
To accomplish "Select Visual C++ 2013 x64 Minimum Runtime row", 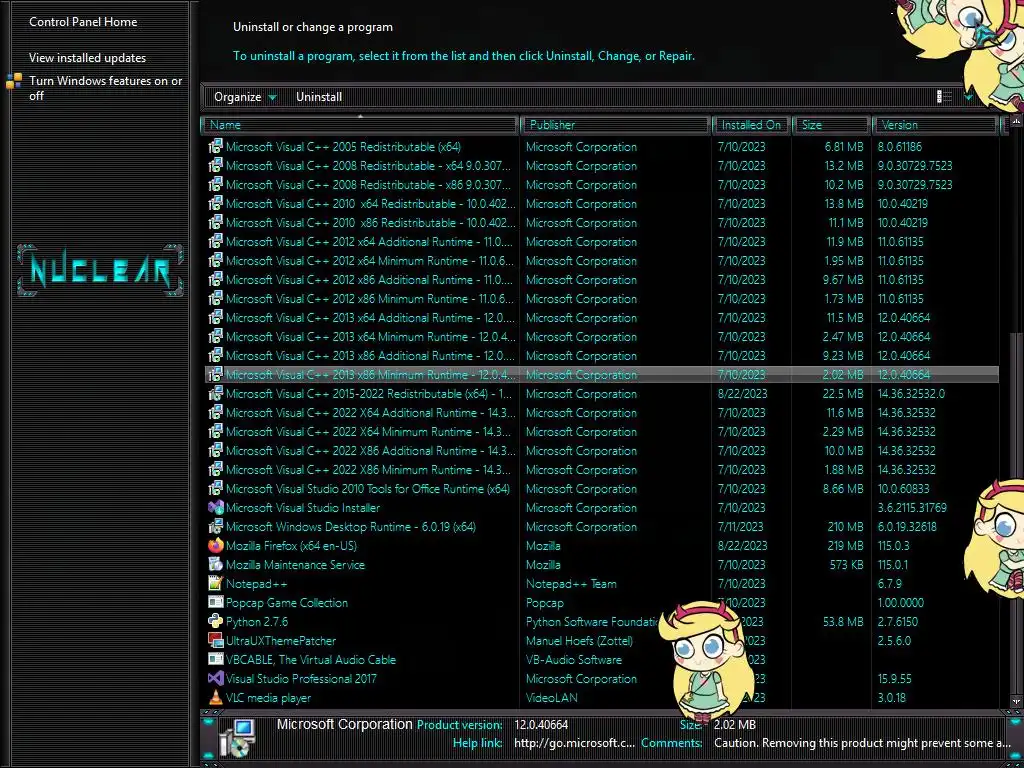I will point(602,336).
